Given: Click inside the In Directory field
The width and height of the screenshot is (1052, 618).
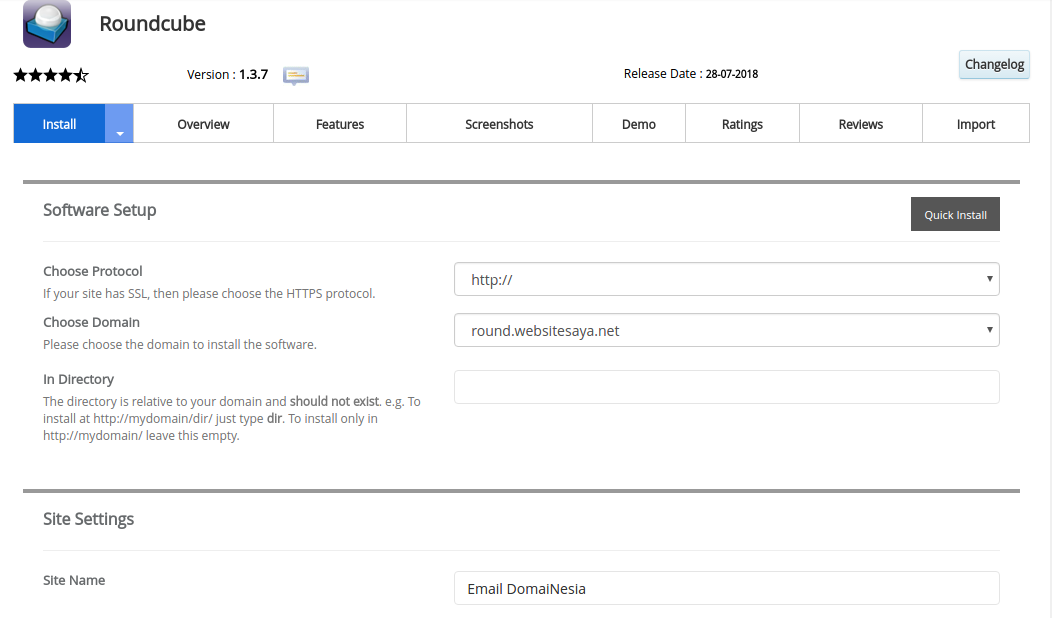Looking at the screenshot, I should pos(727,387).
